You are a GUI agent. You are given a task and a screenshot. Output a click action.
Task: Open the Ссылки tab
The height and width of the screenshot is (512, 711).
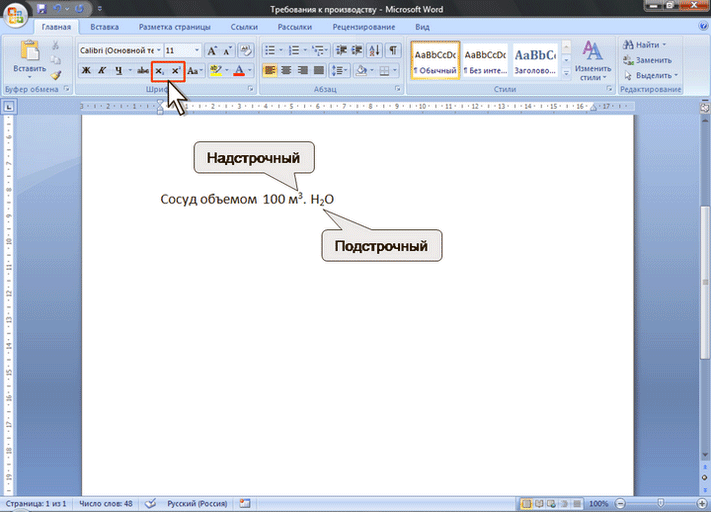[244, 27]
